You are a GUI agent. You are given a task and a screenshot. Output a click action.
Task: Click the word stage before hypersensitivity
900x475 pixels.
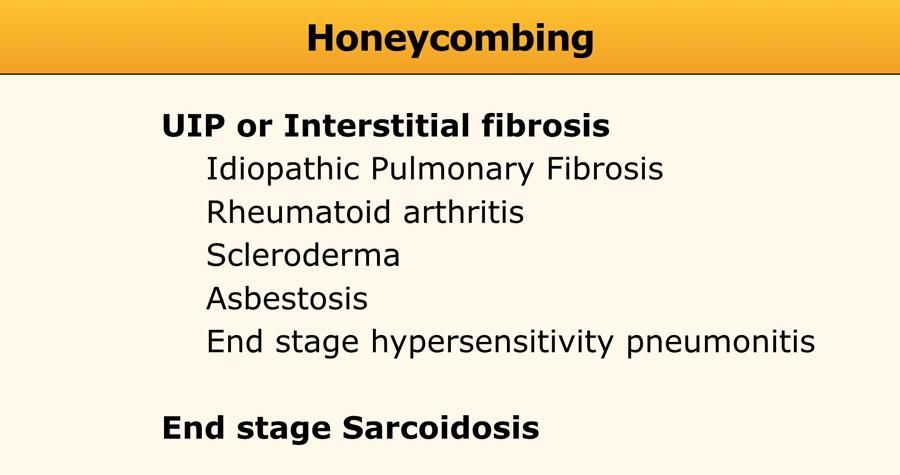(x=323, y=342)
